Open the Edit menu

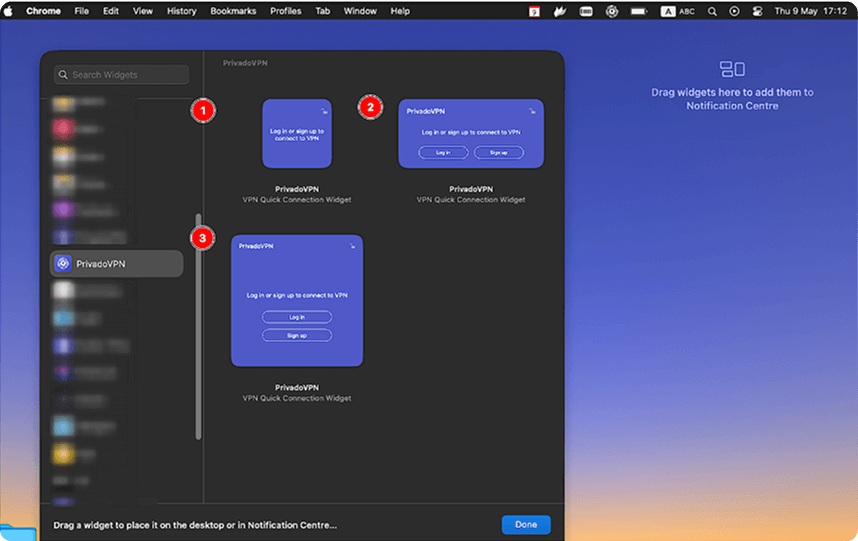click(111, 11)
